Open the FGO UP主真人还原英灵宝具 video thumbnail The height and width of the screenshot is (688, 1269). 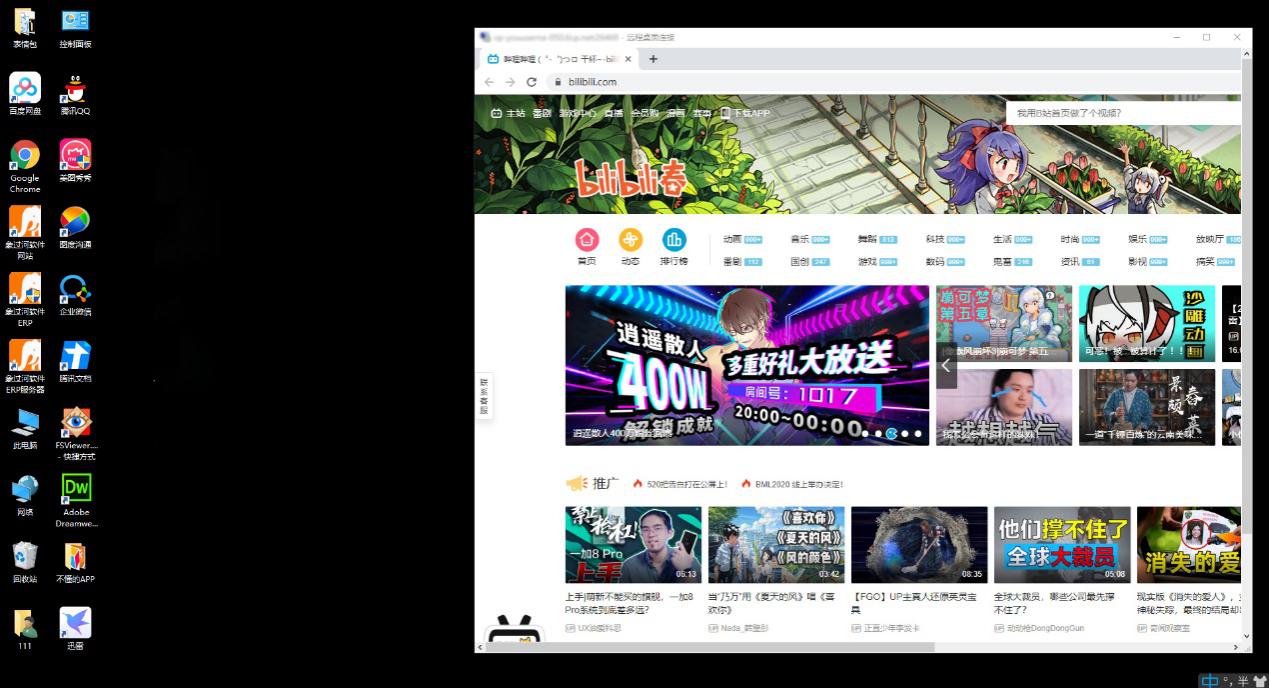click(919, 544)
